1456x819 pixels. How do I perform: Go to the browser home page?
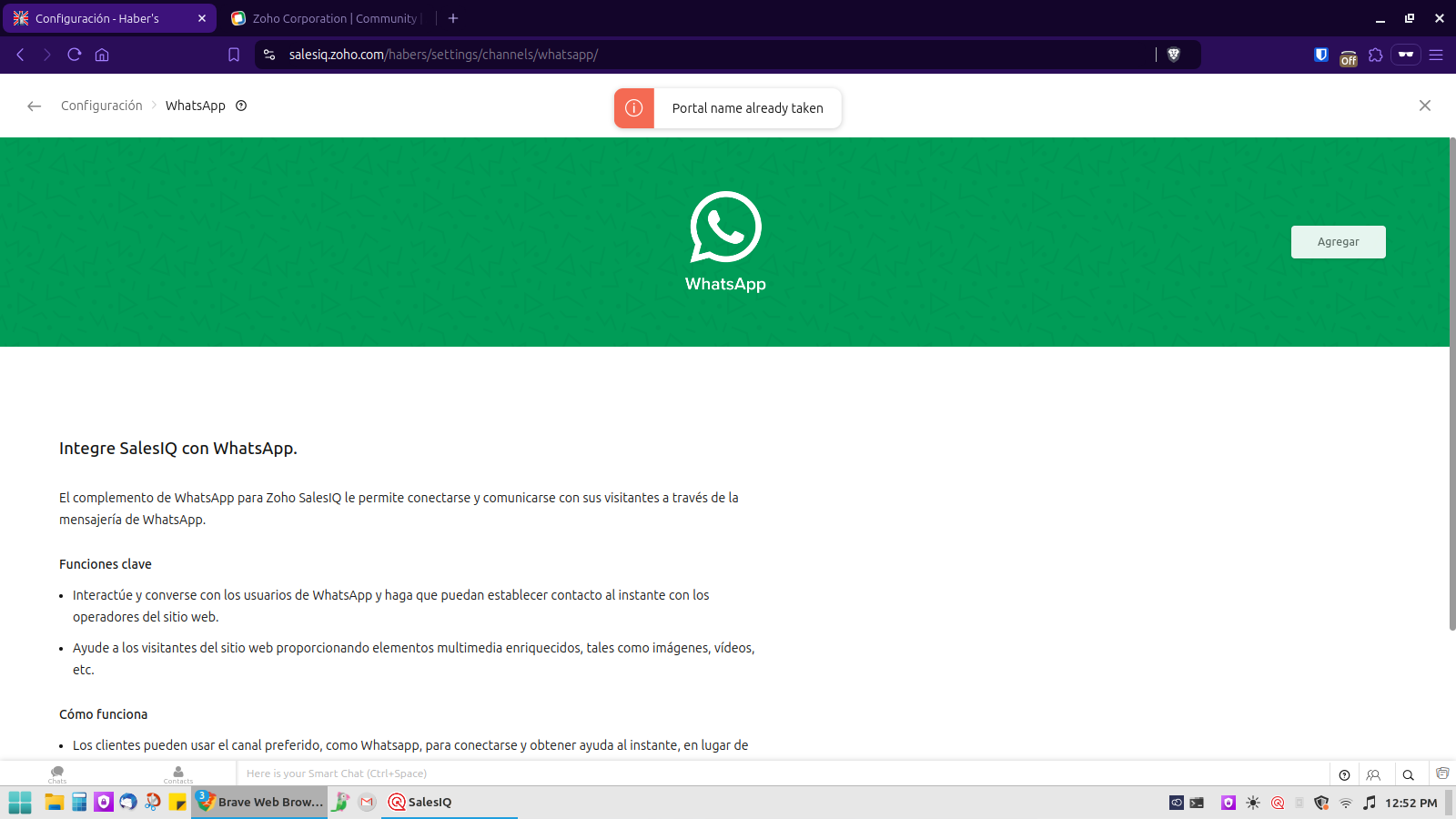(x=102, y=55)
